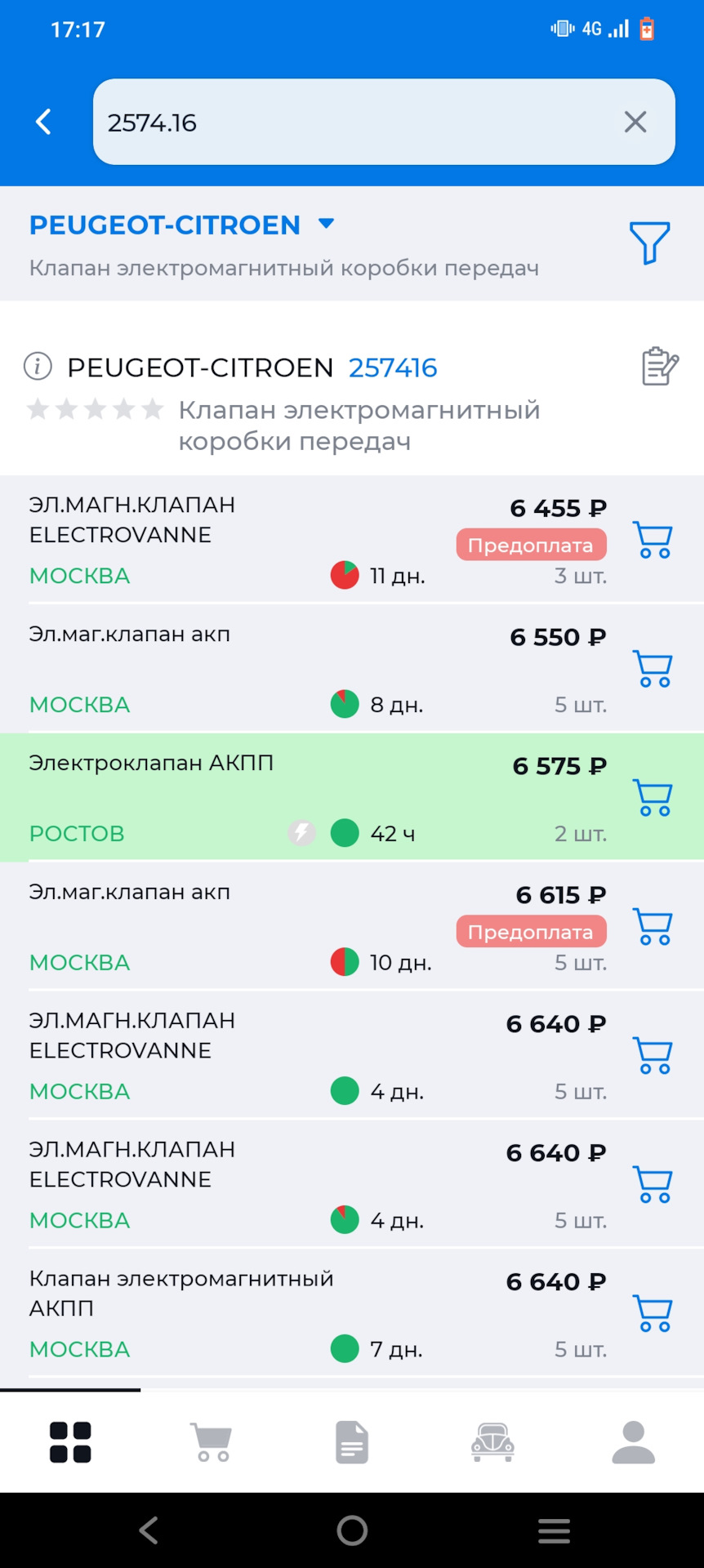Tap the lightning fast-delivery icon
Screen dimensions: 704x1568
(x=301, y=833)
